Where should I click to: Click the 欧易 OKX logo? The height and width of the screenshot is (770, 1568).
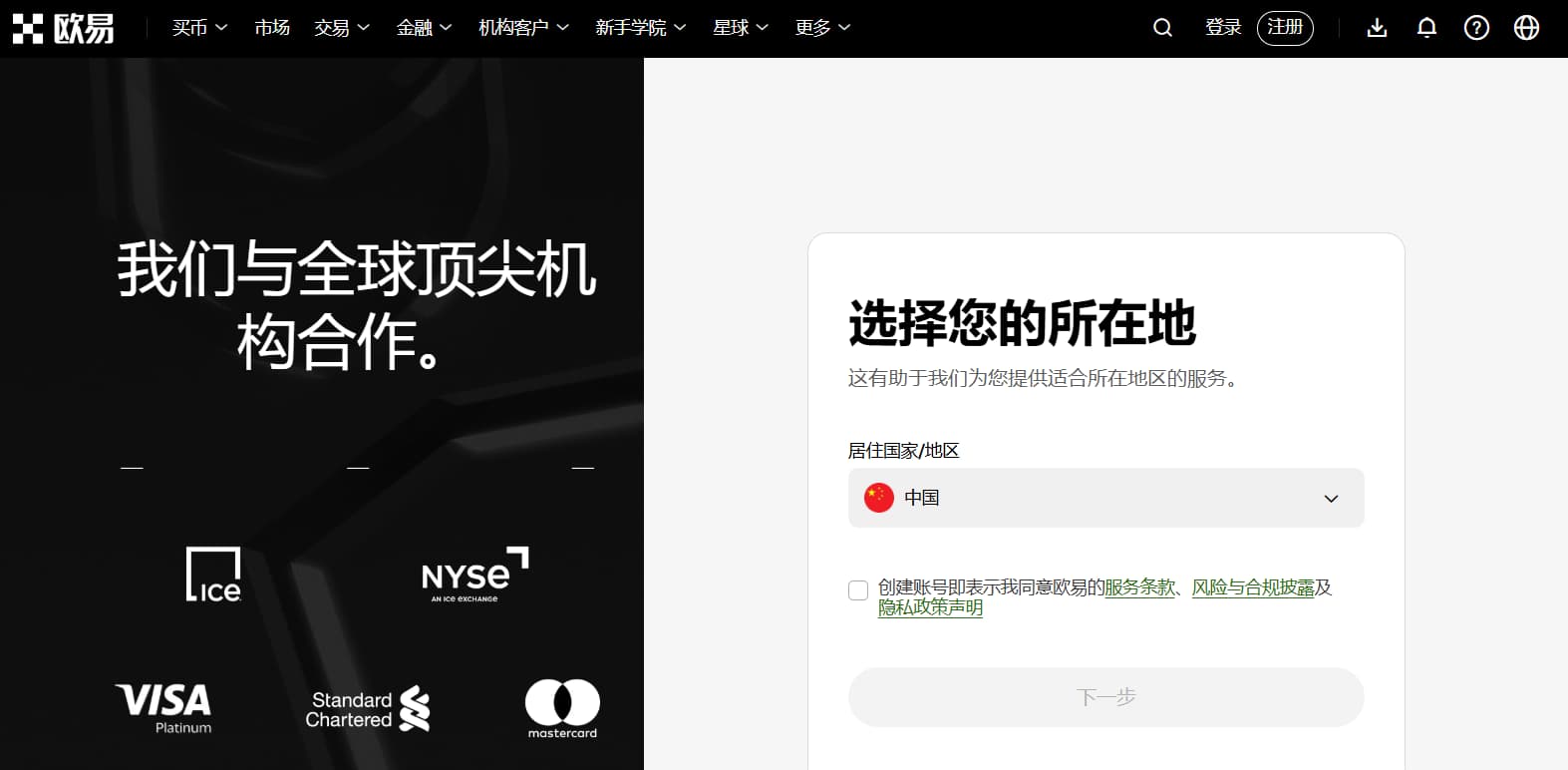(64, 28)
